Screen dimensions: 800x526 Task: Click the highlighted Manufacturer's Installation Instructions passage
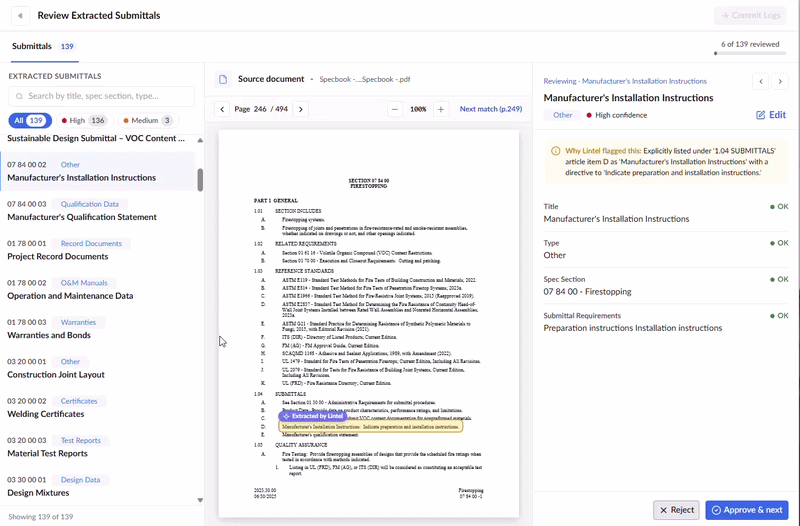click(371, 427)
